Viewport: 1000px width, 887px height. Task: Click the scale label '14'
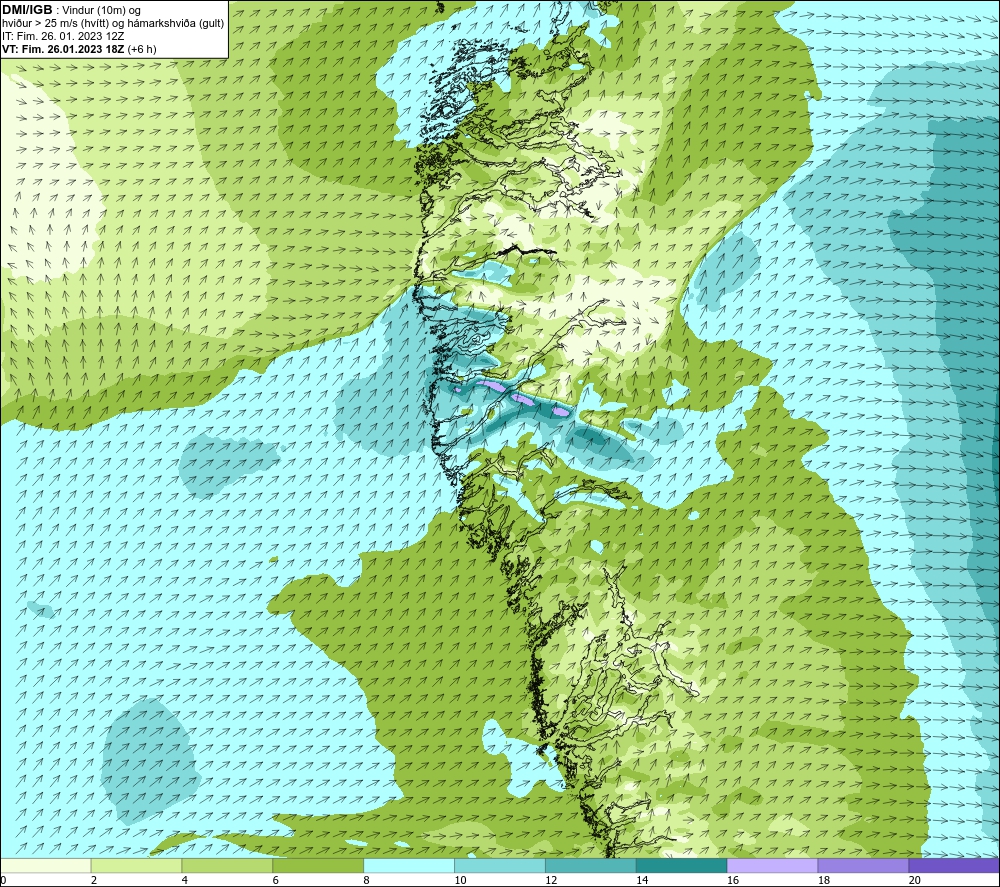[642, 880]
